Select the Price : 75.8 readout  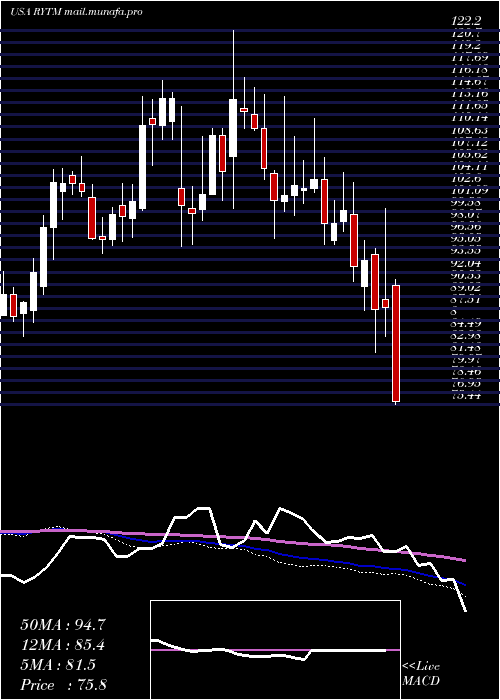click(63, 685)
